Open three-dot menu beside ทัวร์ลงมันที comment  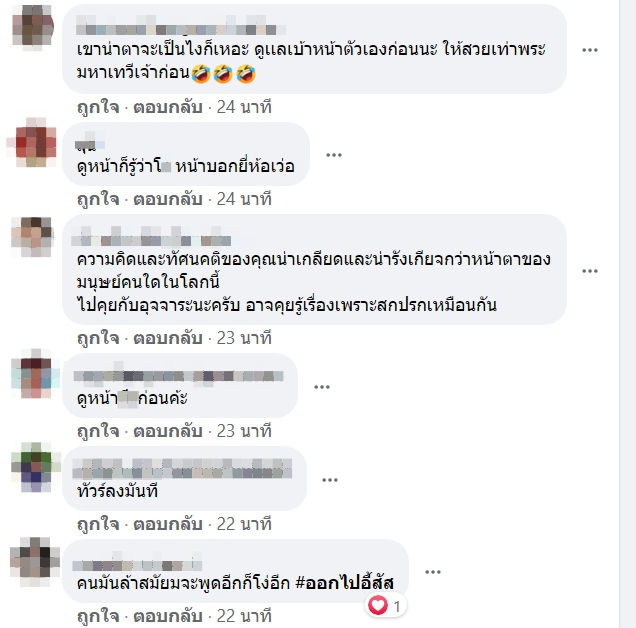(x=330, y=480)
